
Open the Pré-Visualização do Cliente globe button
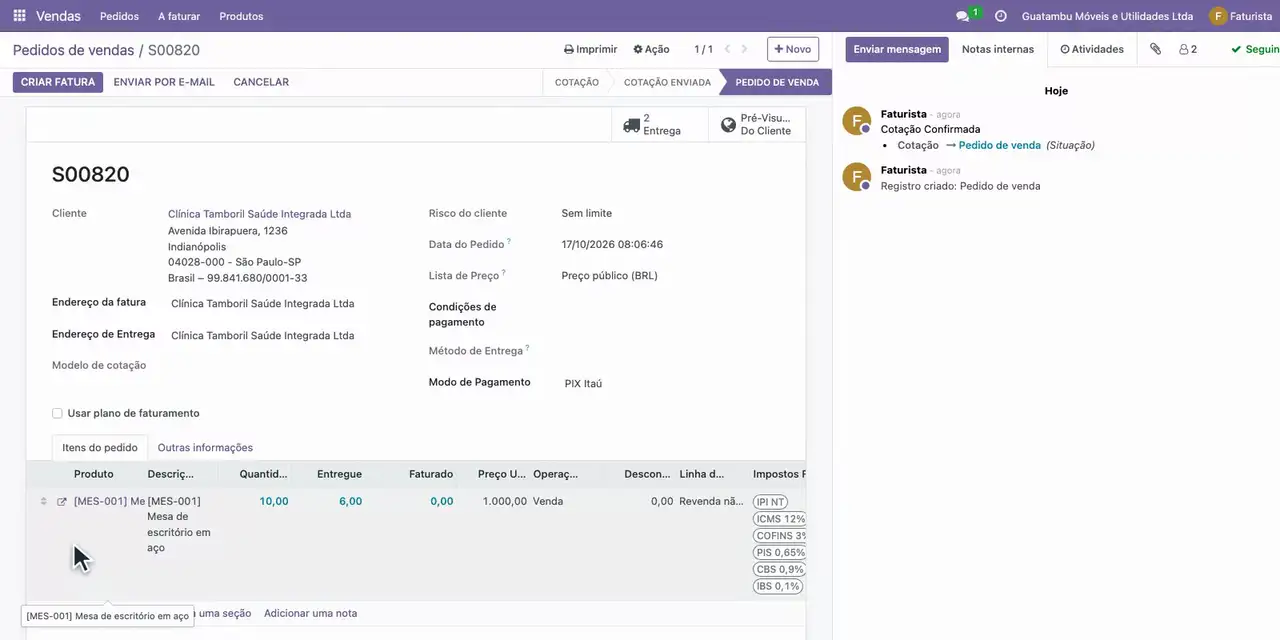[757, 125]
